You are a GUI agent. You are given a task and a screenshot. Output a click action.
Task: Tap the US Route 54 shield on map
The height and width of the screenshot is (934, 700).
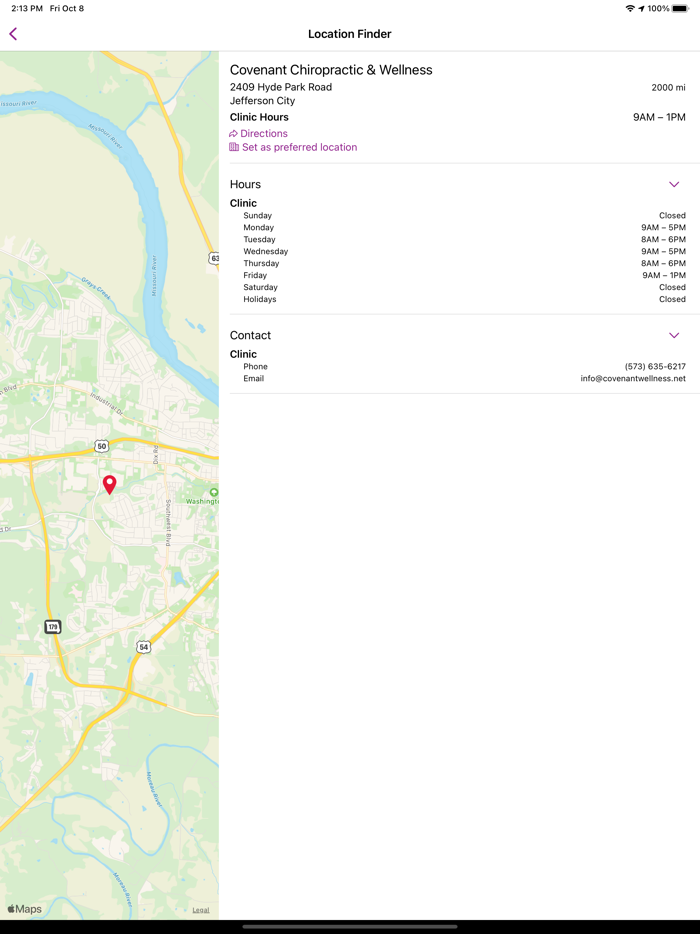coord(143,647)
